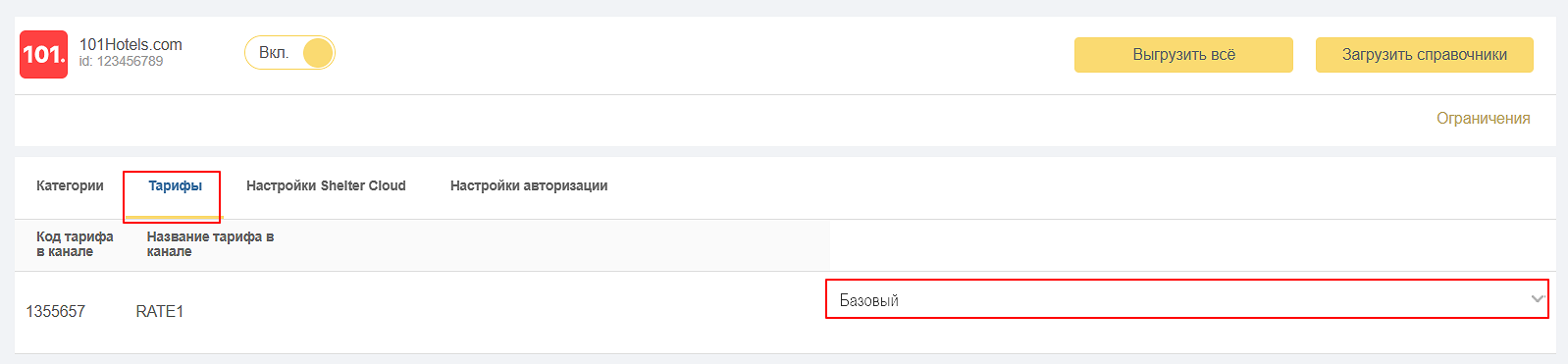The image size is (1568, 364).
Task: Toggle the Вкл. channel switch off
Action: (x=289, y=53)
